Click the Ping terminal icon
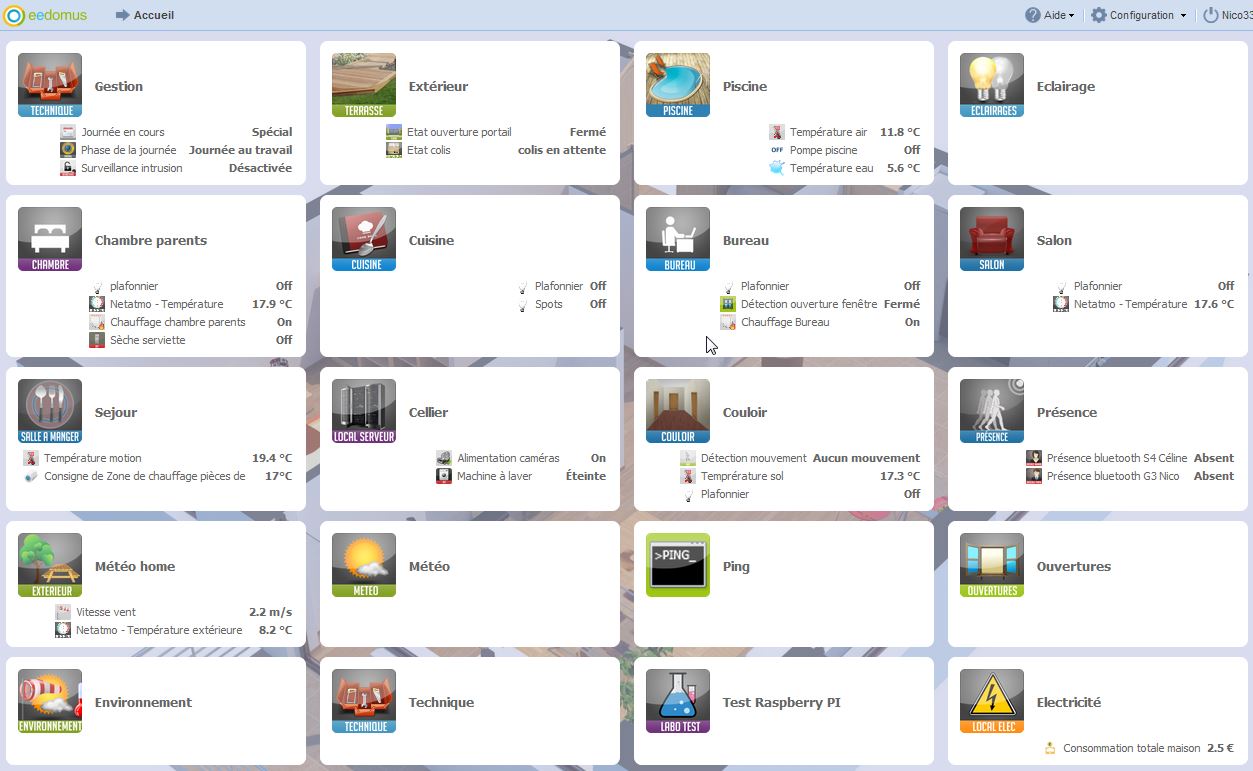 pos(677,565)
